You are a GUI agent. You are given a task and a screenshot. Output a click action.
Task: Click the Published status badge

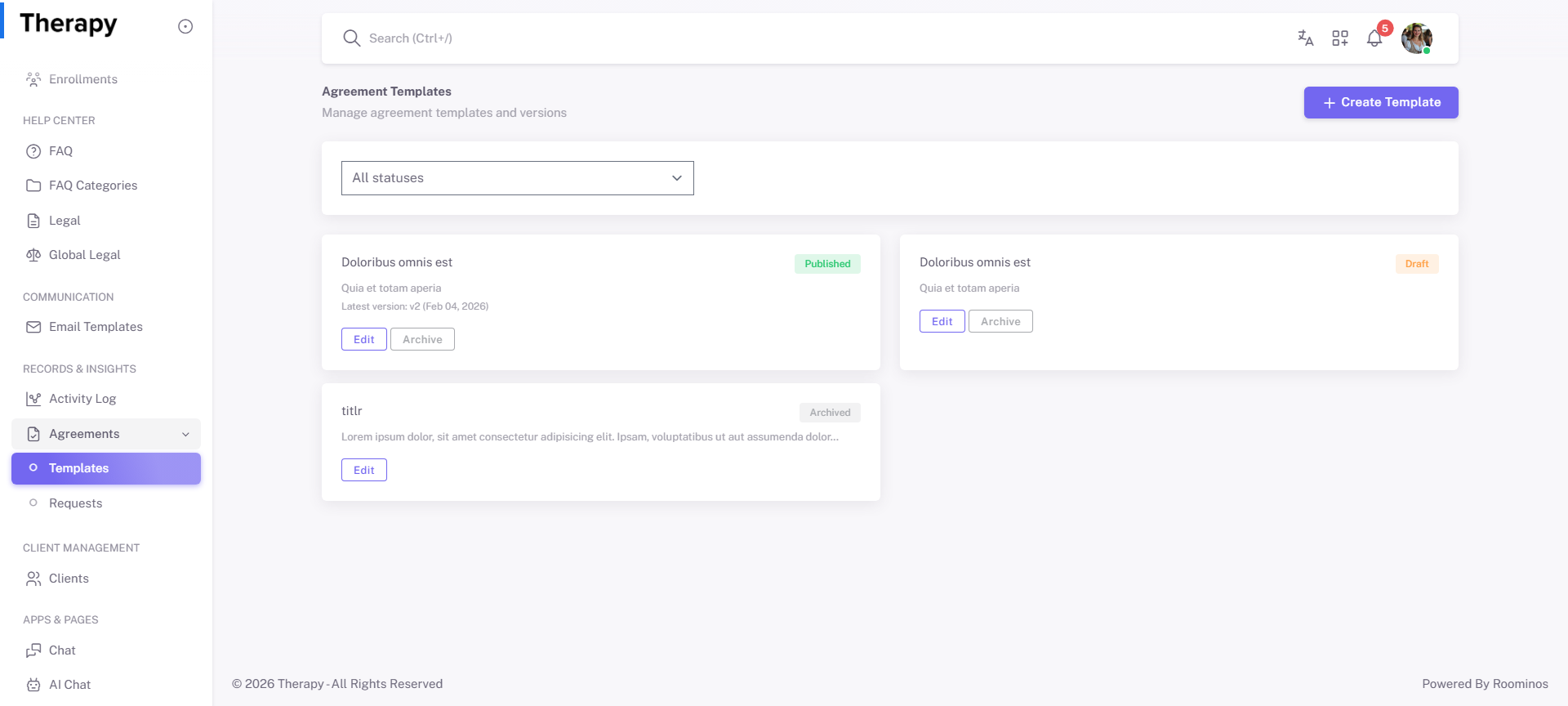[827, 264]
